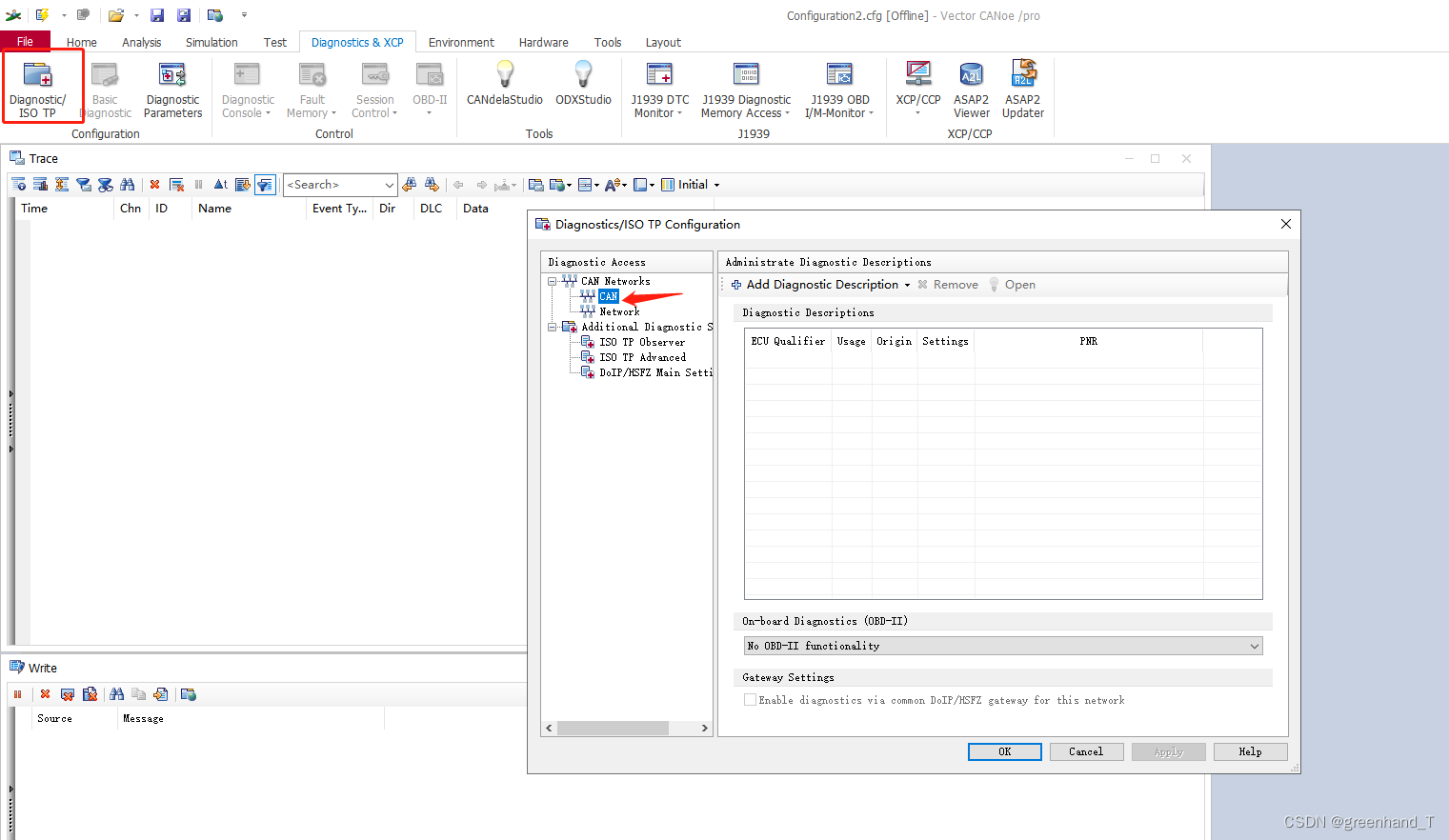
Task: Click the export-to-file icon in the Write toolbar
Action: (161, 694)
